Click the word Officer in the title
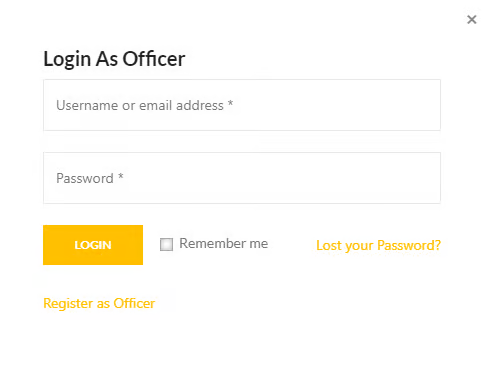Viewport: 486px width, 366px height. [x=154, y=59]
